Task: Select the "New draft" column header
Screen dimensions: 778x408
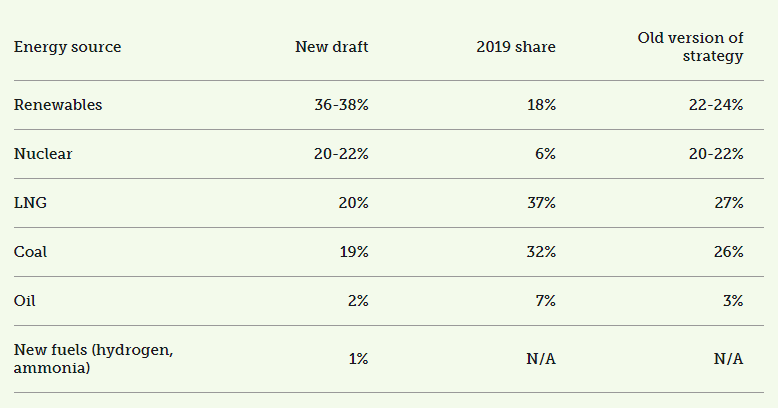Action: click(x=331, y=47)
